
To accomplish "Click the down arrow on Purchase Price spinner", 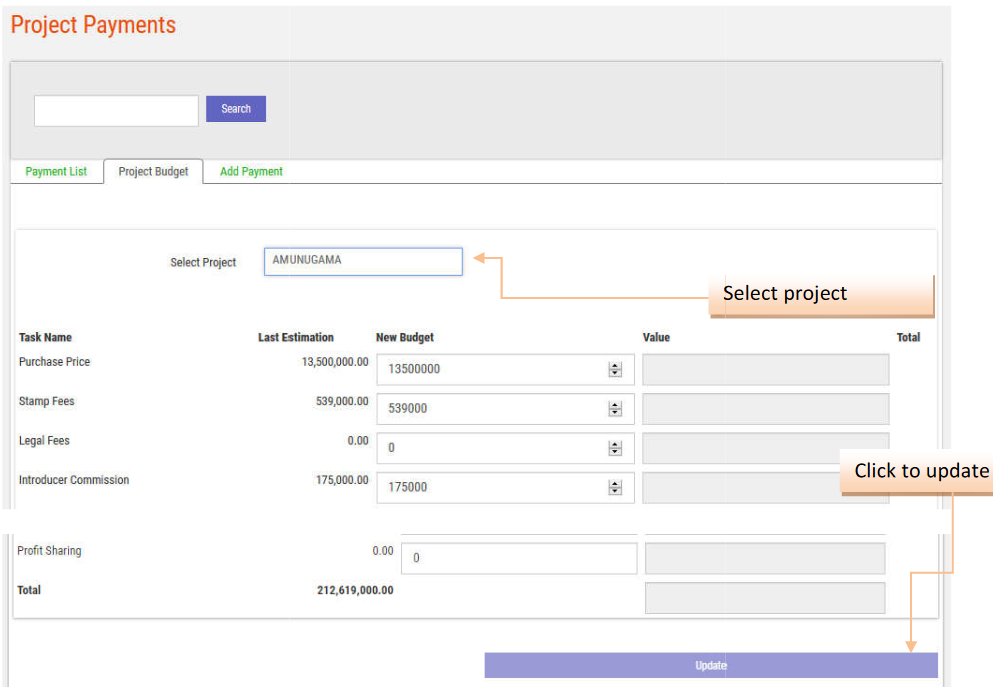I will coord(615,374).
